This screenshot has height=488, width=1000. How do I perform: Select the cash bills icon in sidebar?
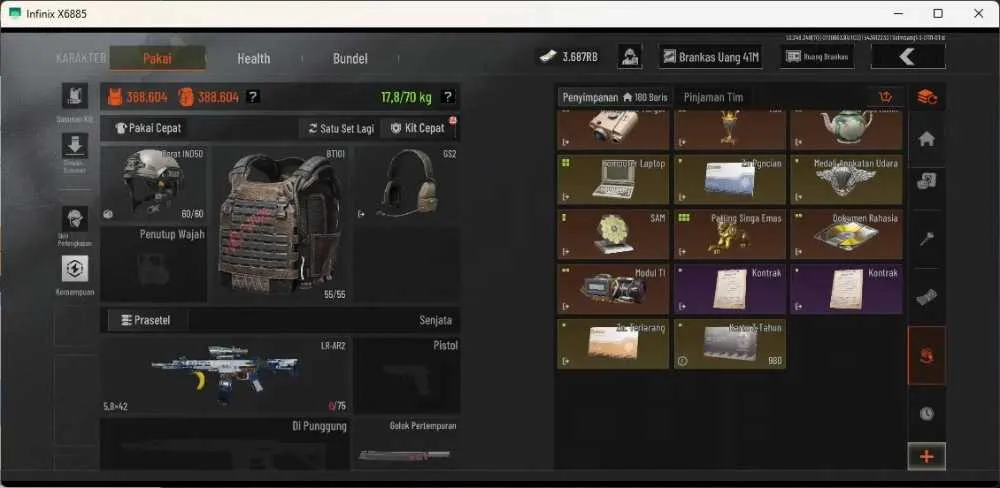pos(927,297)
